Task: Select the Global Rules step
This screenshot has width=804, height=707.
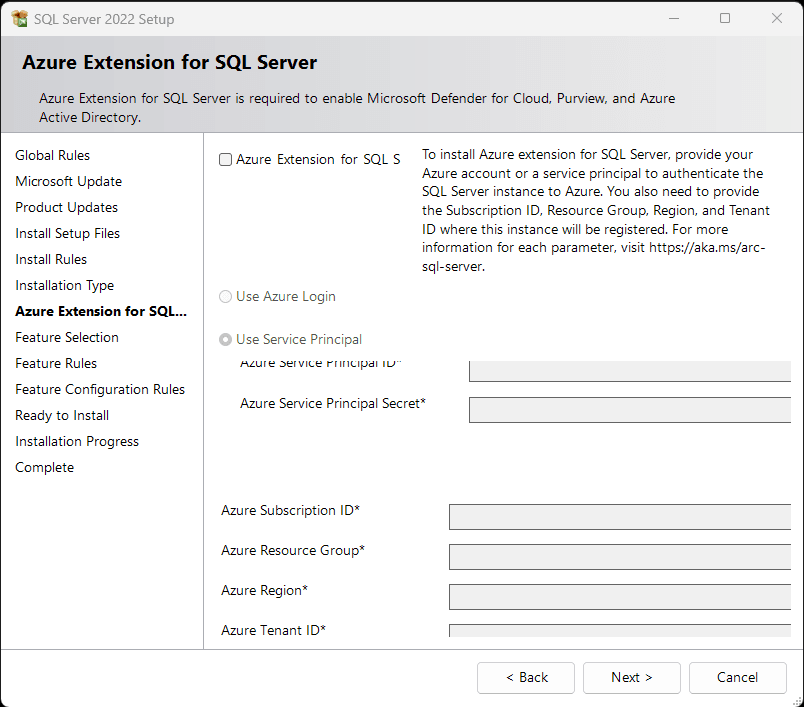Action: [x=52, y=155]
